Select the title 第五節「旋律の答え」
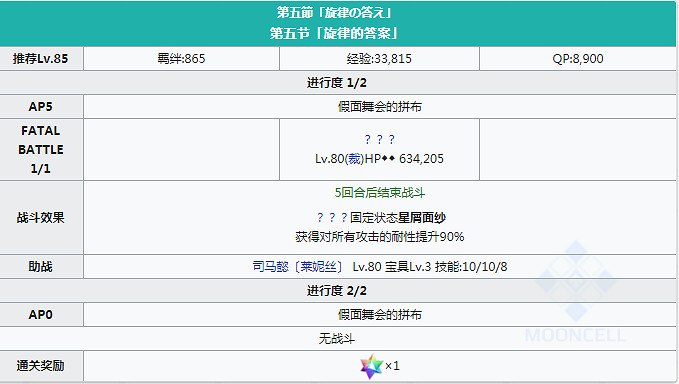Viewport: 679px width, 384px height. click(334, 13)
